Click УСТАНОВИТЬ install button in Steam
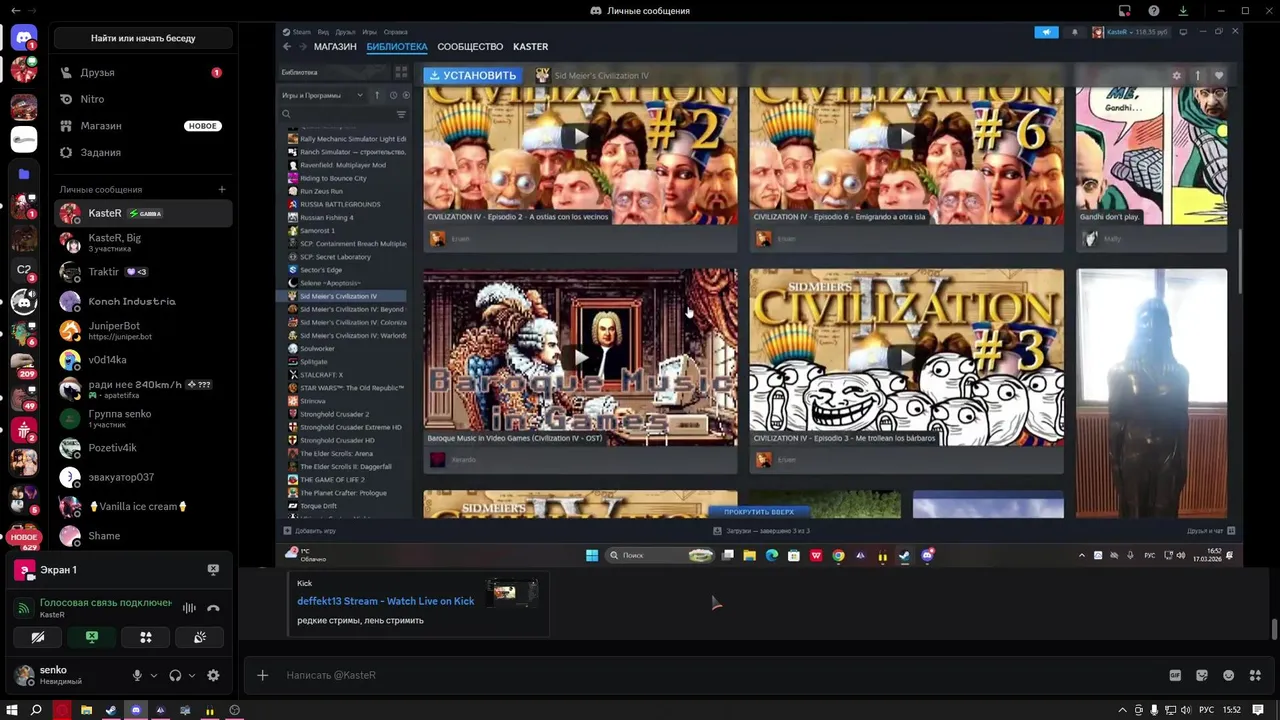Screen dimensions: 1280x720 pyautogui.click(x=473, y=75)
